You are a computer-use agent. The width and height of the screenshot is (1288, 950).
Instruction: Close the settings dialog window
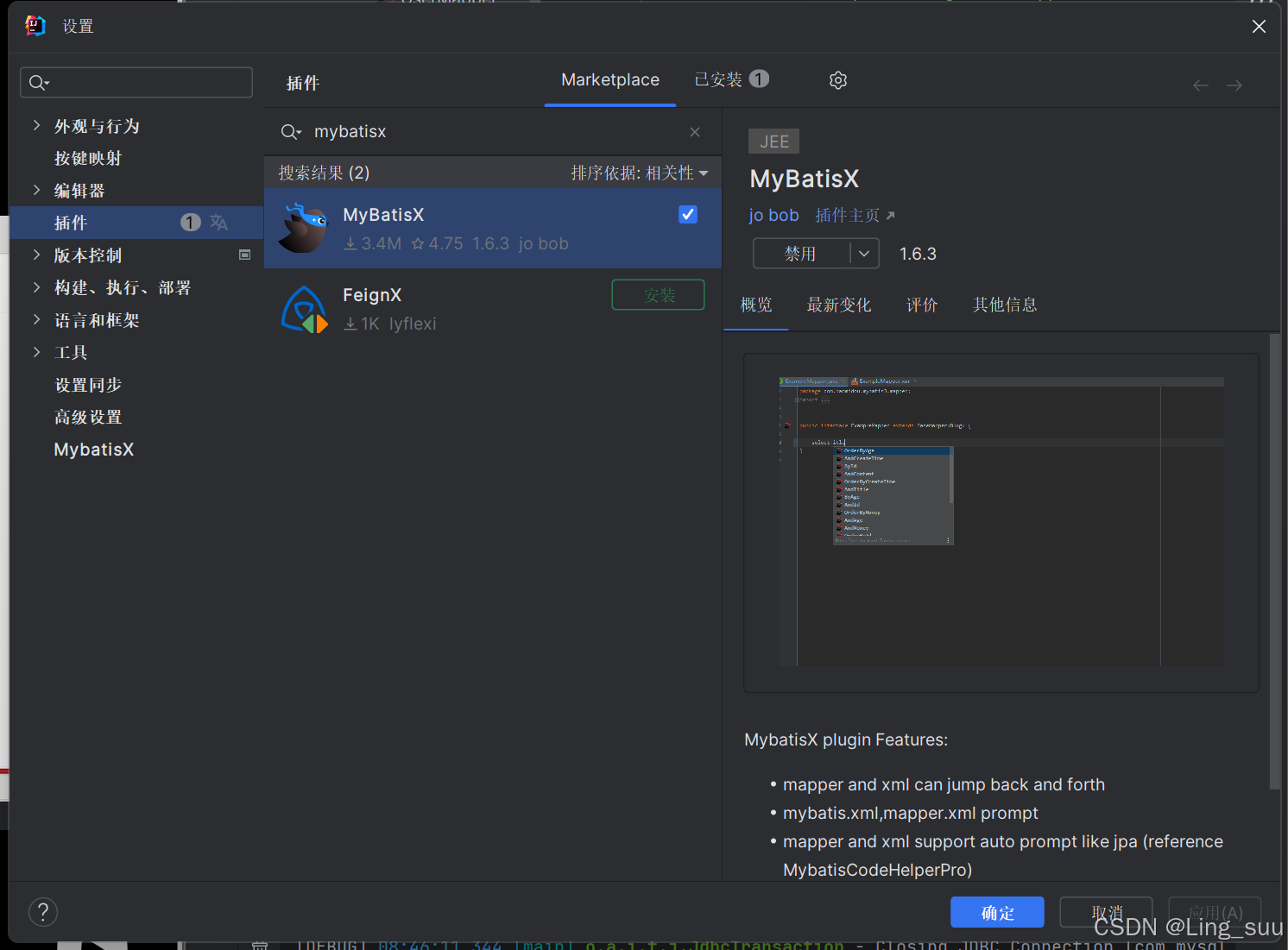coord(1259,27)
